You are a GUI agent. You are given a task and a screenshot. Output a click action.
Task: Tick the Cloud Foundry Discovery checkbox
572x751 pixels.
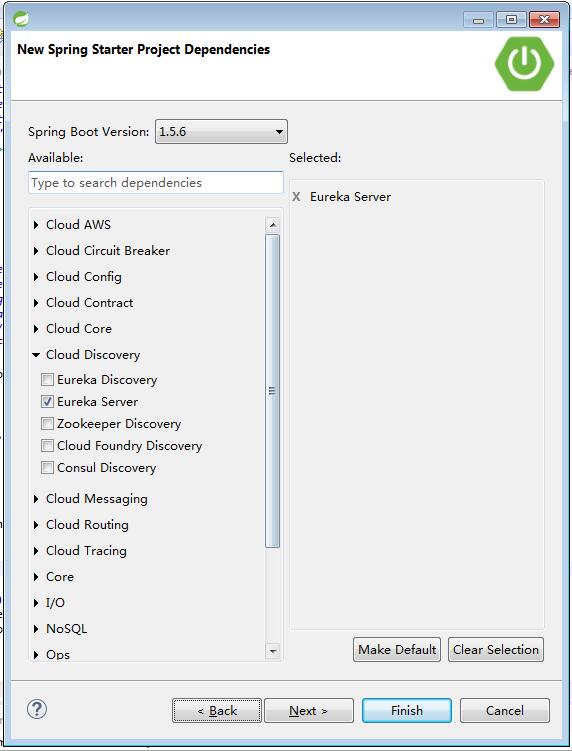47,446
